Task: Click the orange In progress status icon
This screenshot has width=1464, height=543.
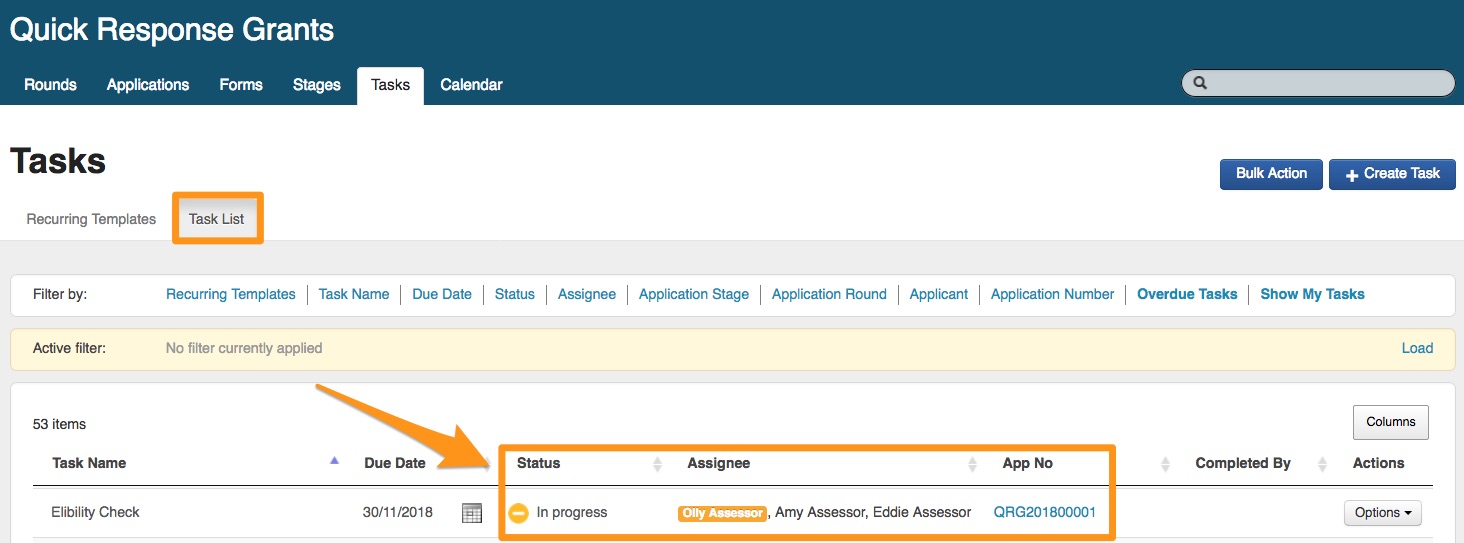Action: click(518, 513)
